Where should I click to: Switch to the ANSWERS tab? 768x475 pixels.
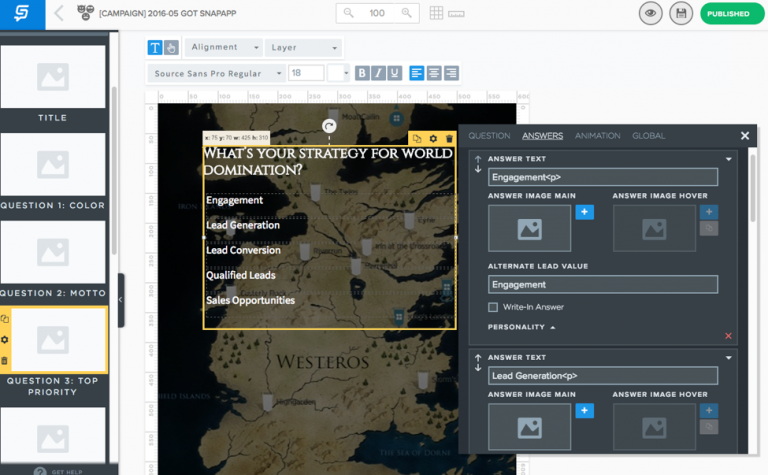coord(542,136)
